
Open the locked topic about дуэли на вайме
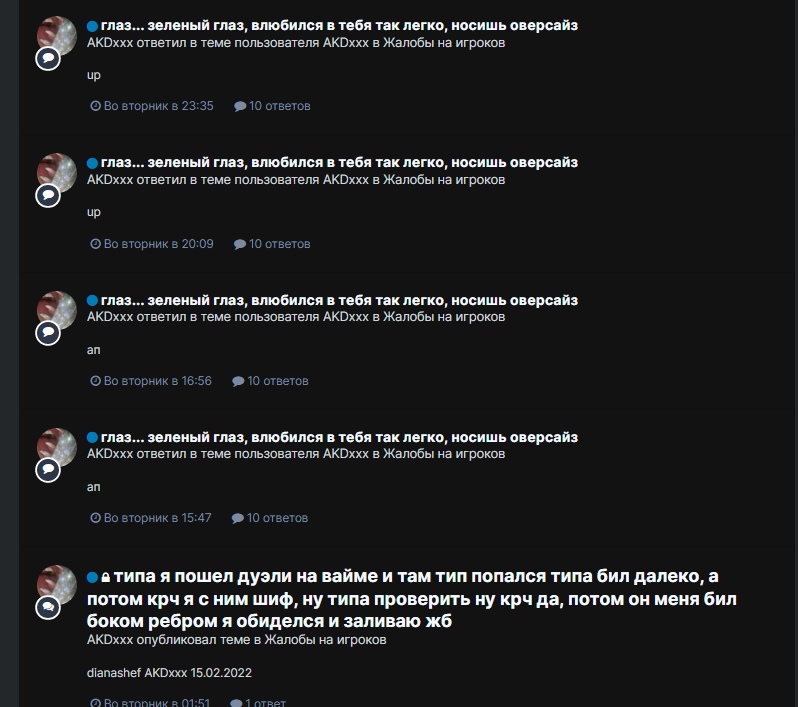coord(412,599)
